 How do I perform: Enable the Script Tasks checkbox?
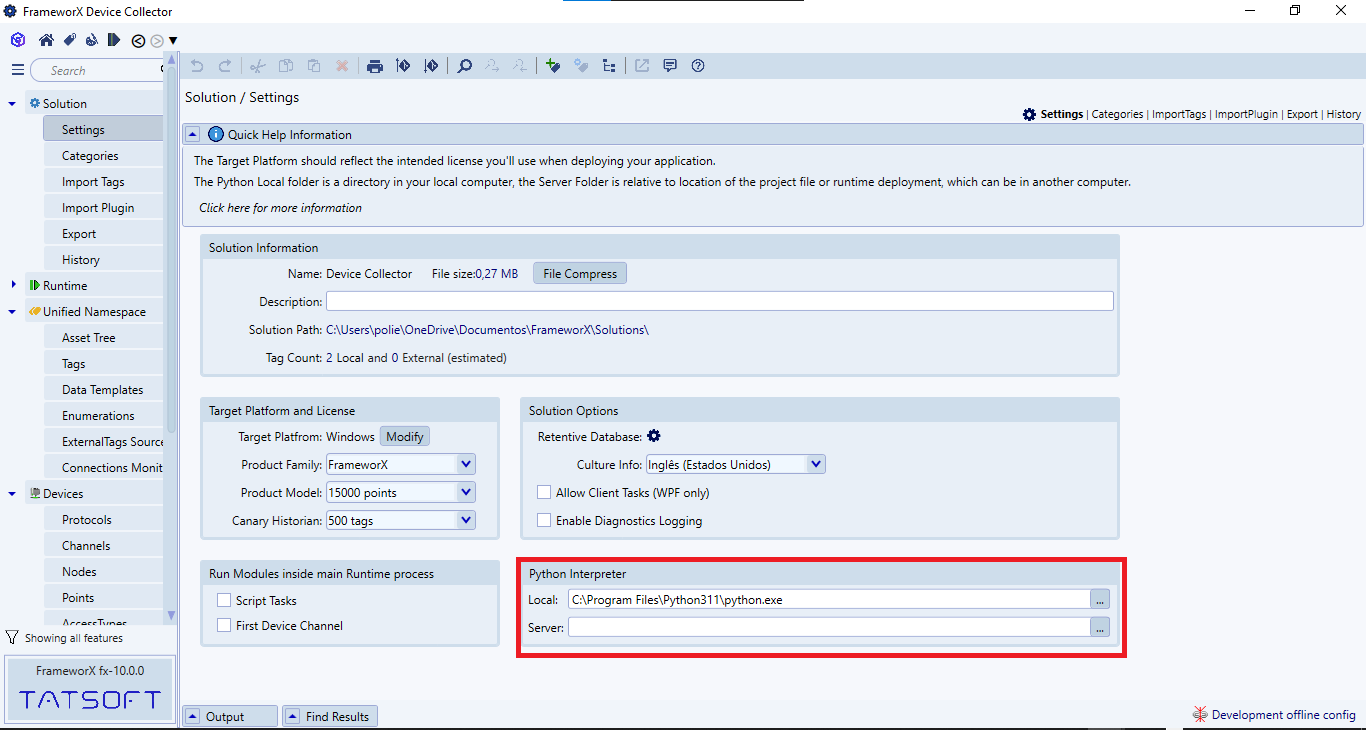(x=224, y=600)
